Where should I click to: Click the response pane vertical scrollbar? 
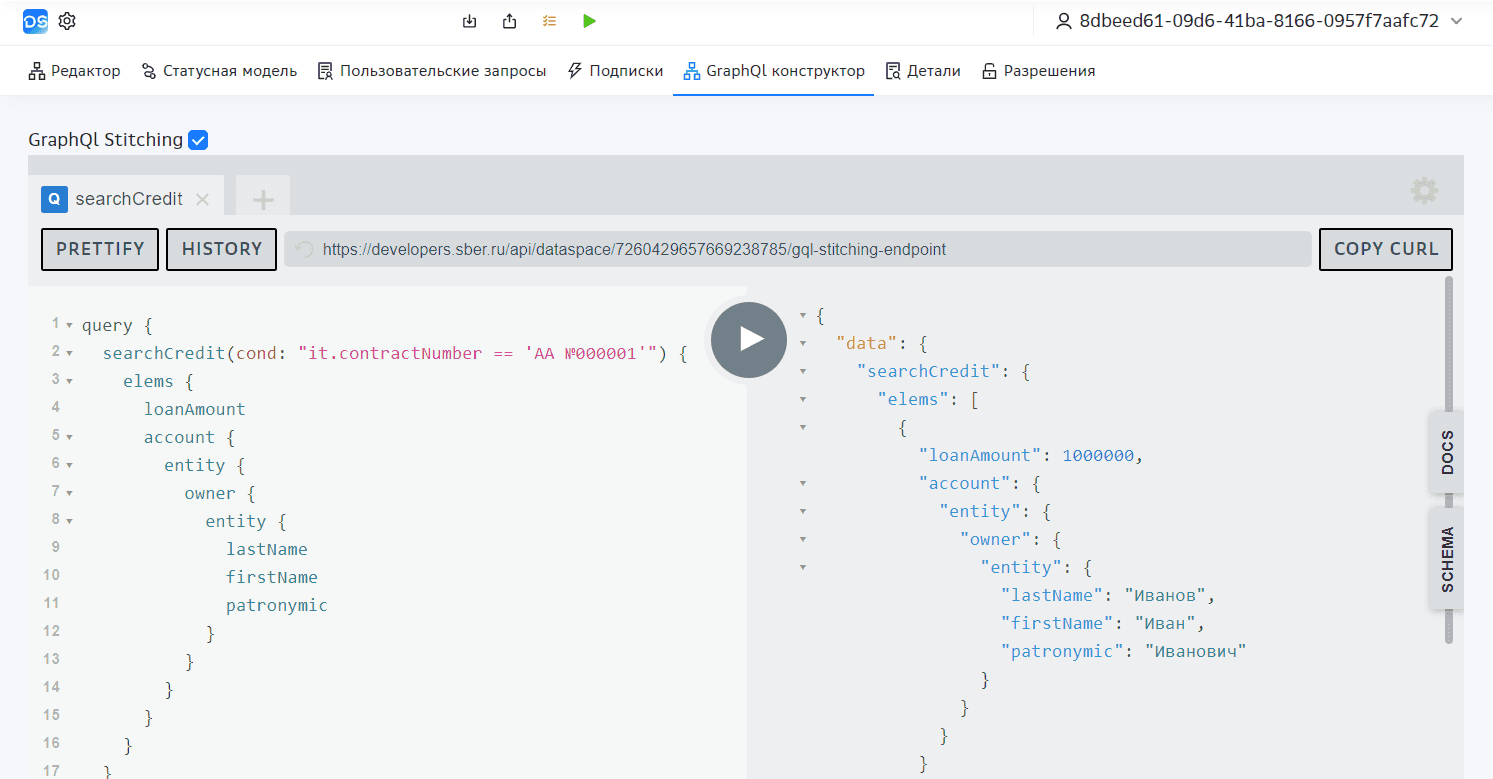1449,460
